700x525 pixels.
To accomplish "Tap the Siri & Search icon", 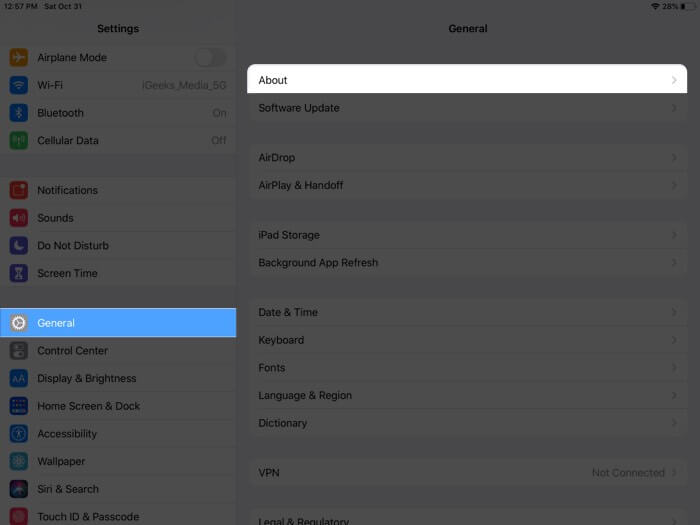I will [x=19, y=489].
